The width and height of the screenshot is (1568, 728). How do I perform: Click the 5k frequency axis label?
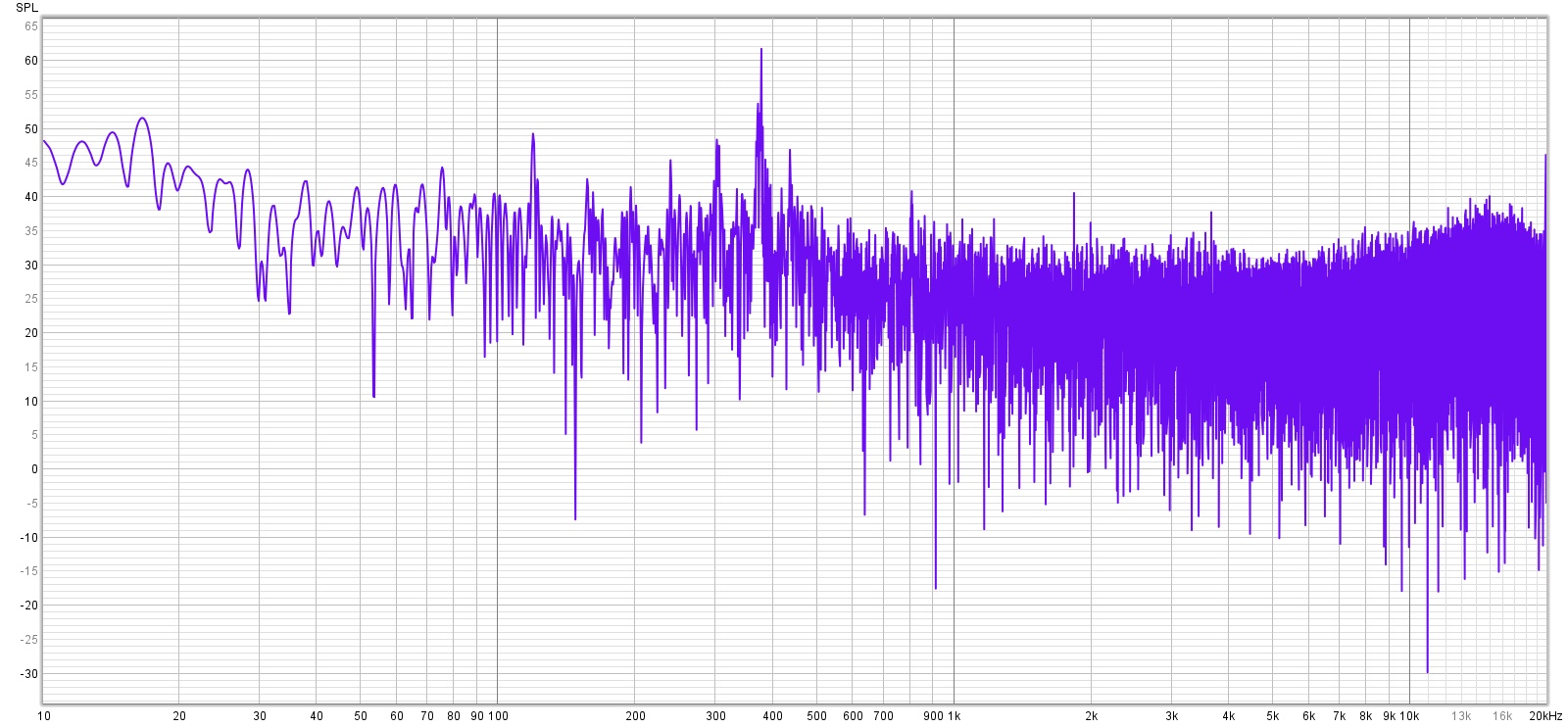click(1272, 716)
